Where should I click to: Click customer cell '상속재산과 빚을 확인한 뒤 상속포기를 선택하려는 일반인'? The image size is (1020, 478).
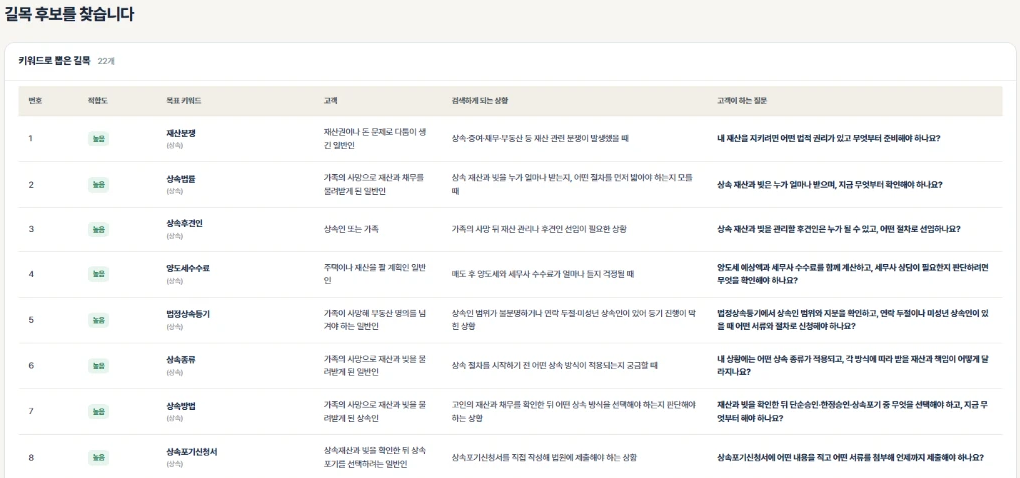(375, 457)
